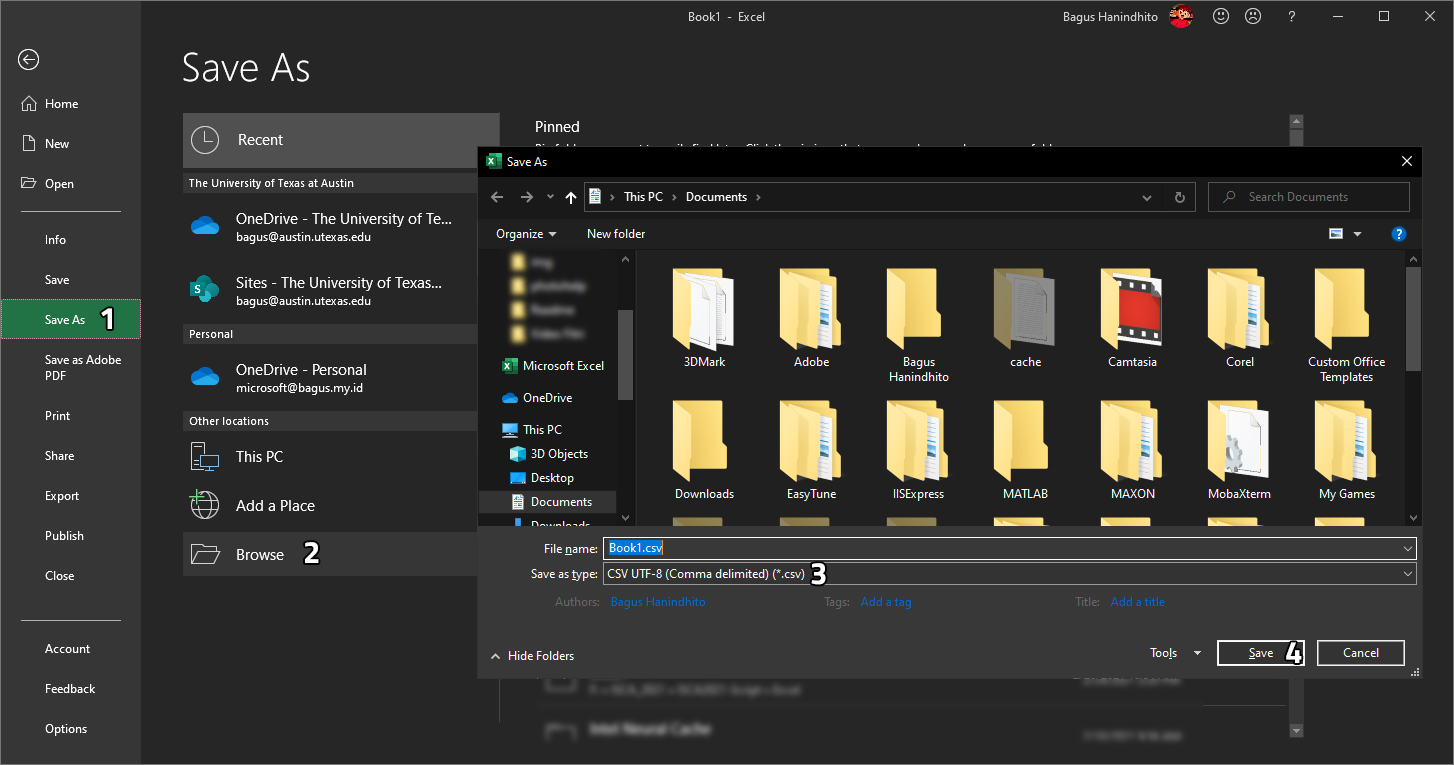Select the Adobe folder
The image size is (1454, 765).
coord(812,318)
